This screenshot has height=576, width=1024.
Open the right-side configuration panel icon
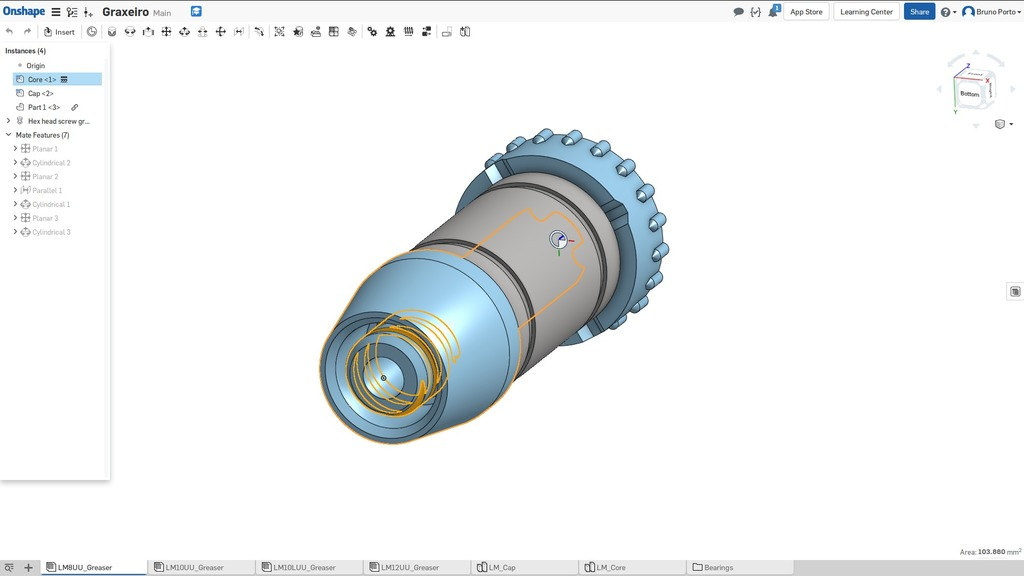pos(1014,291)
